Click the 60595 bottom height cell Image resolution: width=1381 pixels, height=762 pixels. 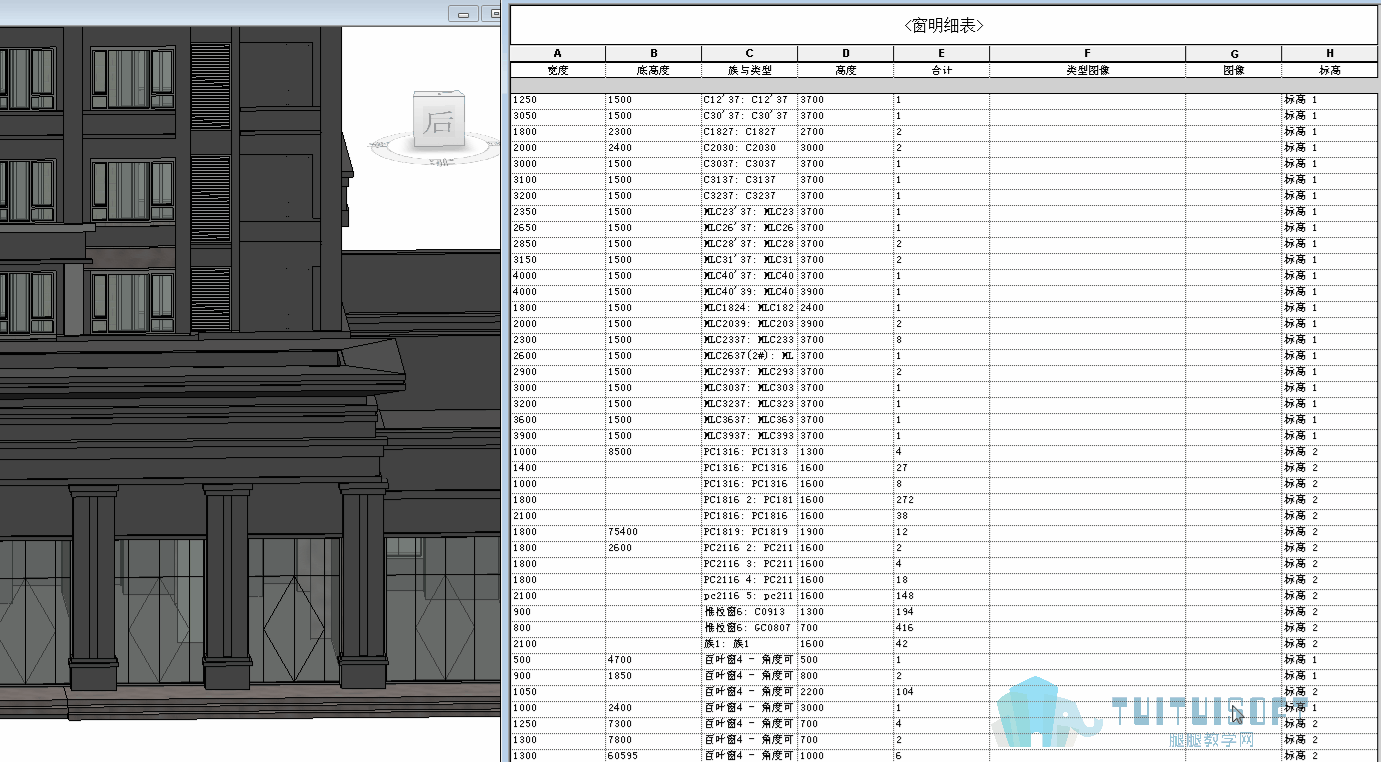point(653,755)
